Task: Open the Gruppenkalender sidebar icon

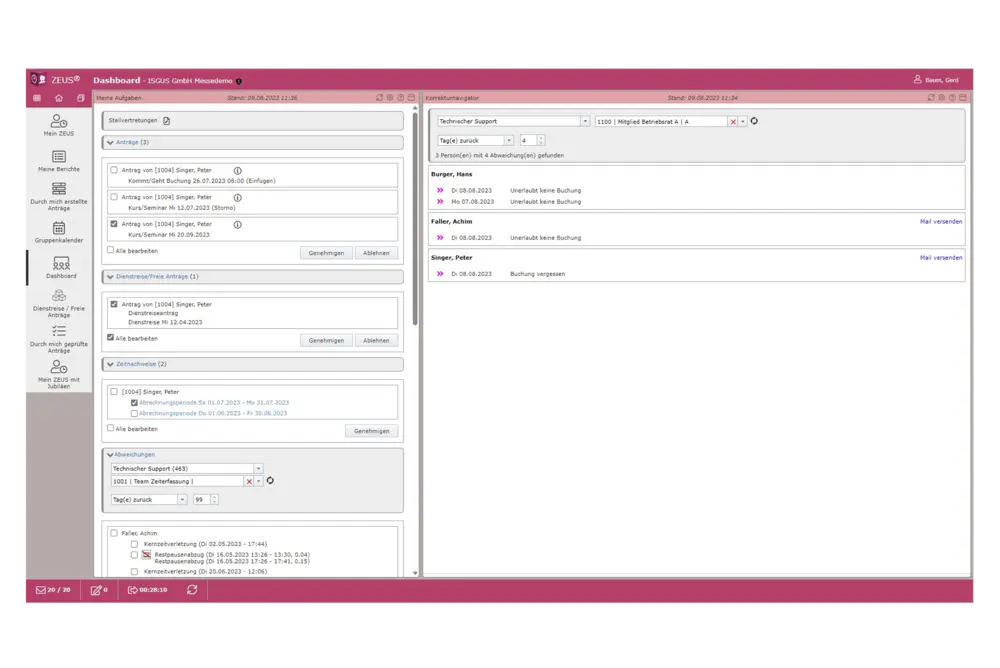Action: 58,232
